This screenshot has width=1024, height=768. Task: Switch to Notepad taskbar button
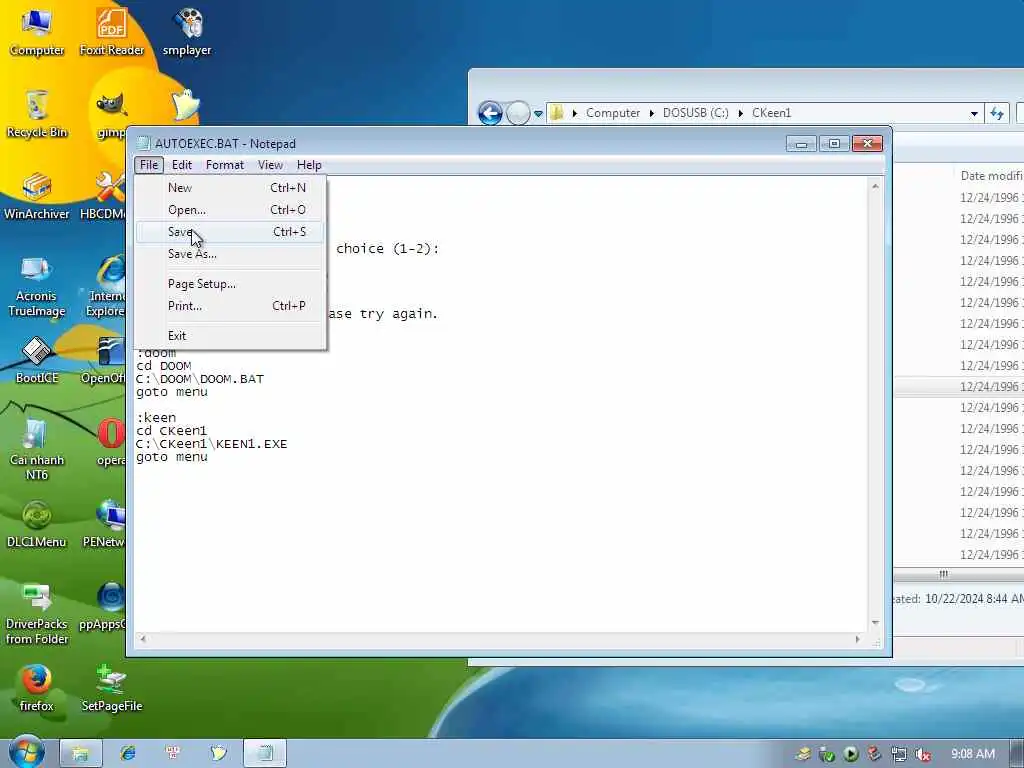point(265,753)
